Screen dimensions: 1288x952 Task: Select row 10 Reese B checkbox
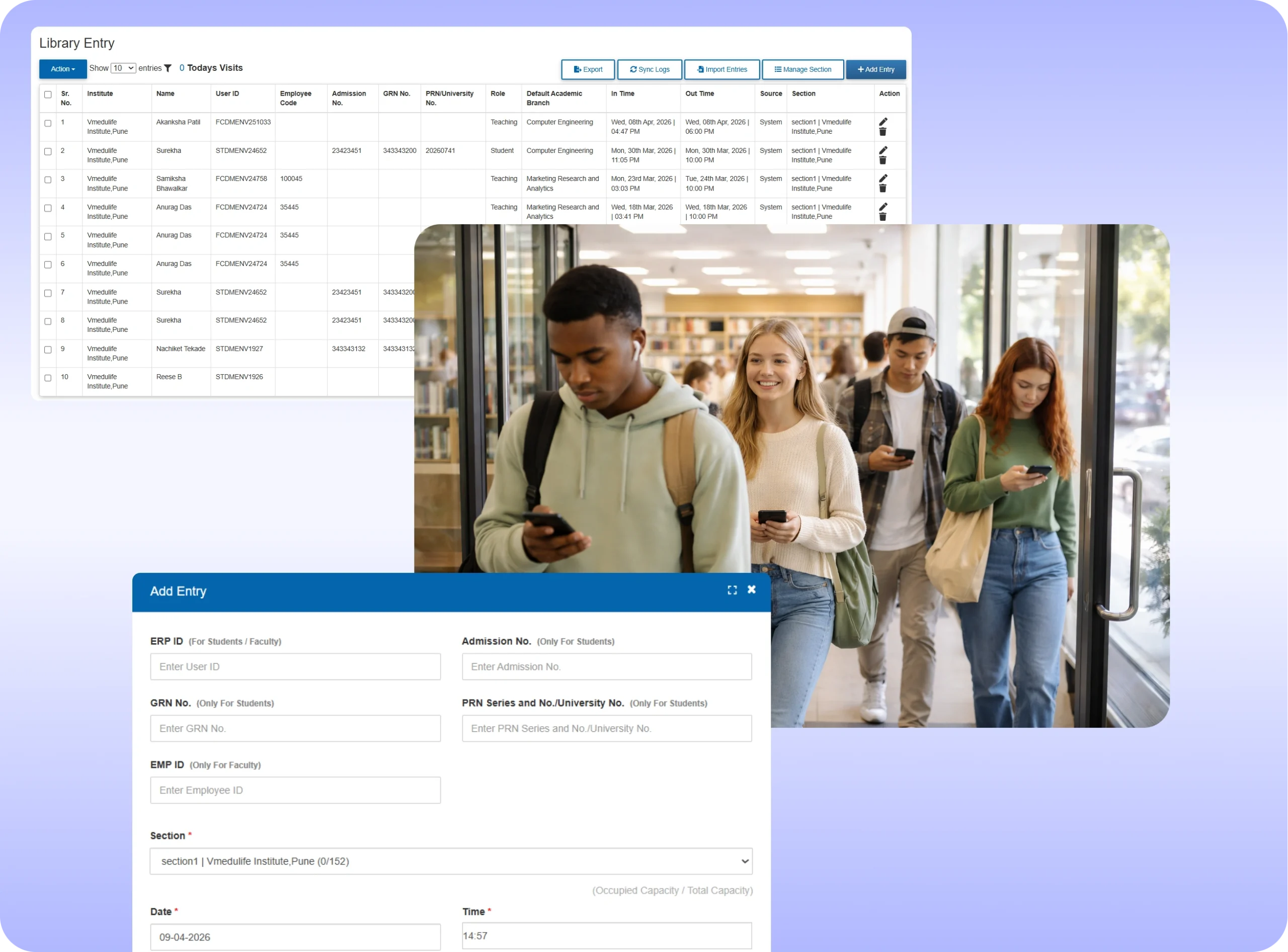click(48, 378)
